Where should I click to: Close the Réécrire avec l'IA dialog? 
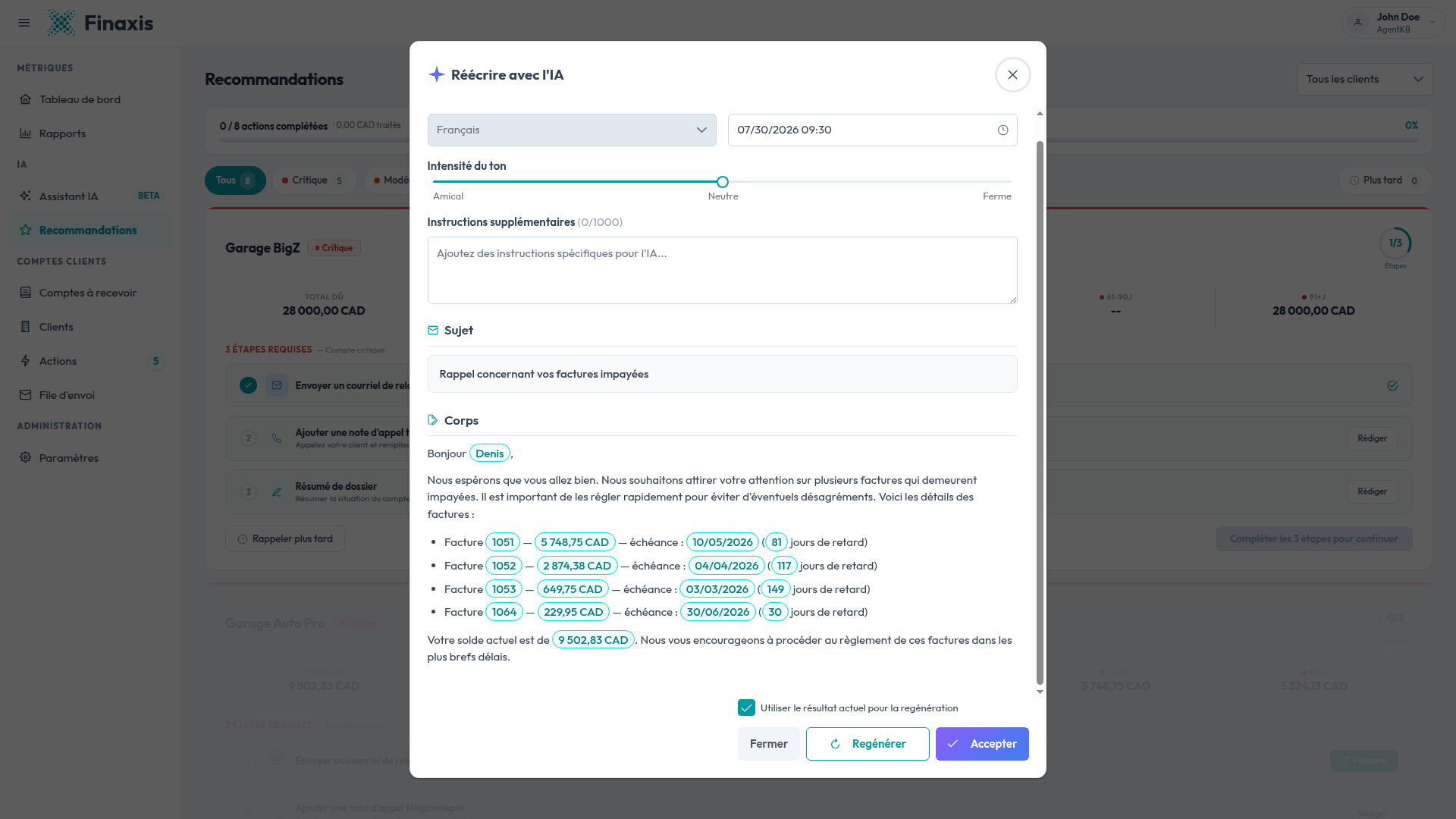1012,75
